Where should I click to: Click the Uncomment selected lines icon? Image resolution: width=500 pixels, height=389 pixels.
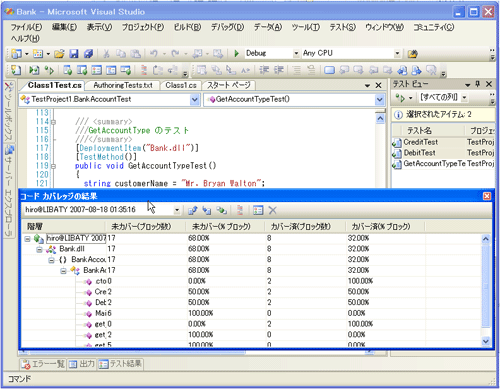pyautogui.click(x=311, y=70)
